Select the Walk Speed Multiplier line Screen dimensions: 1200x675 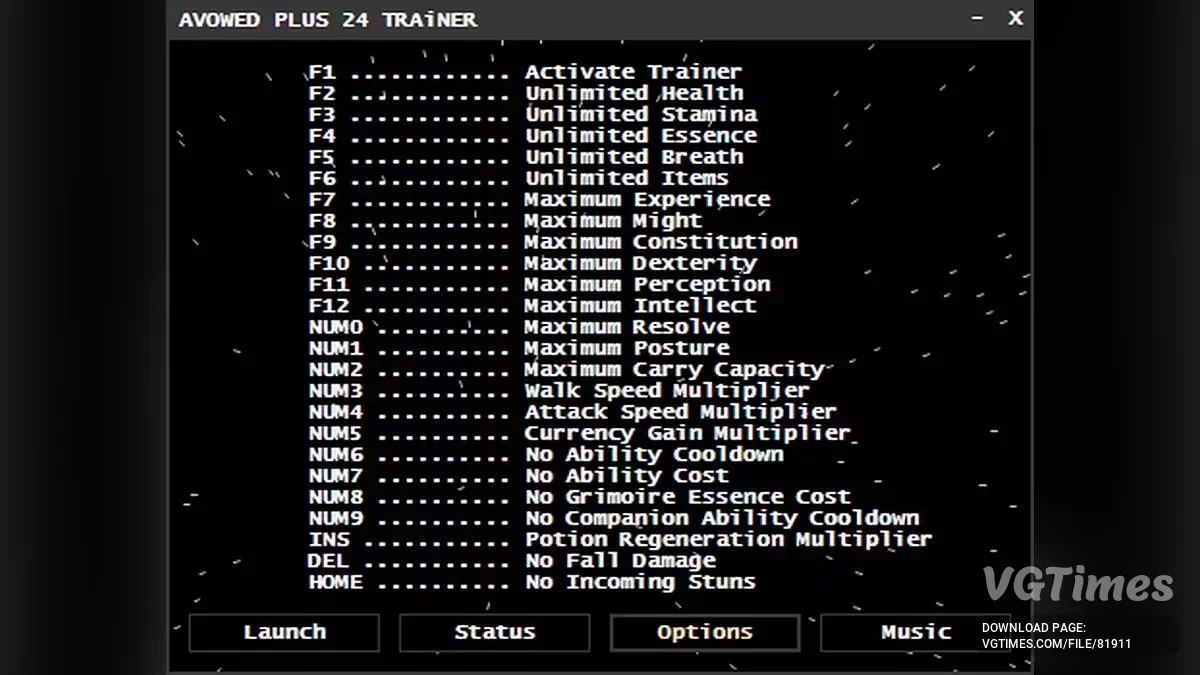[667, 390]
